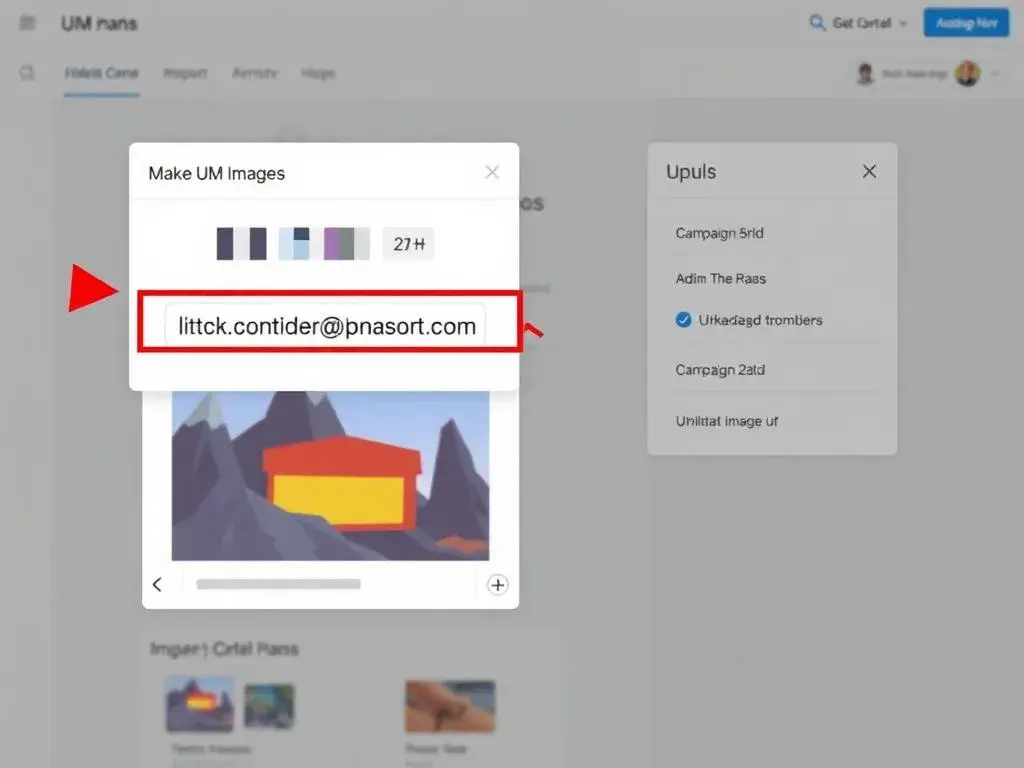
Task: Click the email address input field
Action: 325,326
